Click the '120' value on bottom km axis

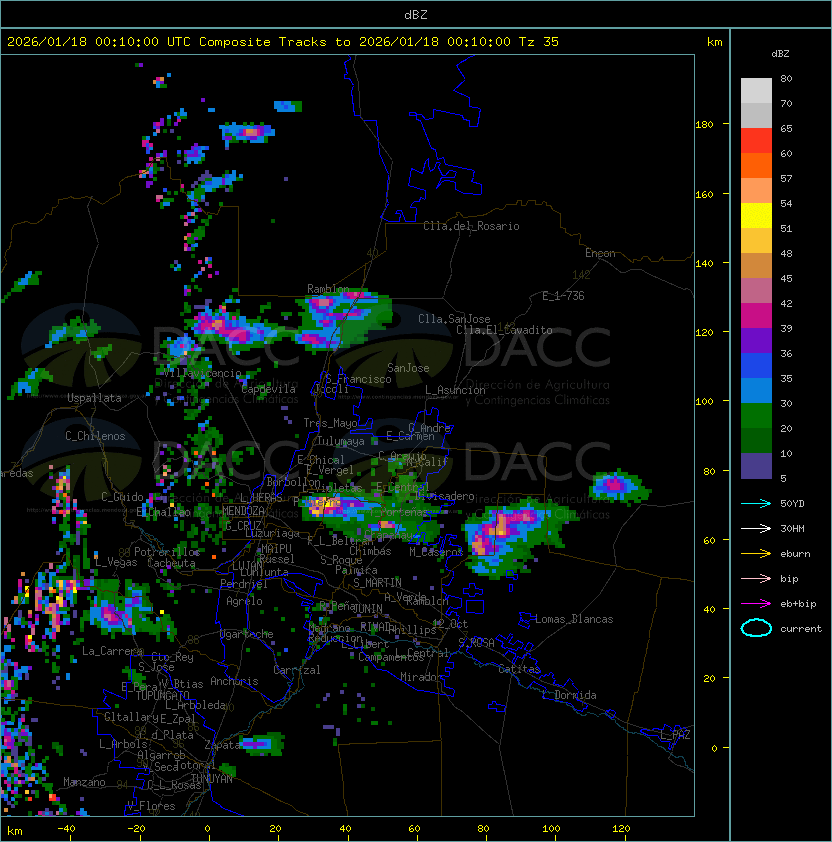[621, 829]
